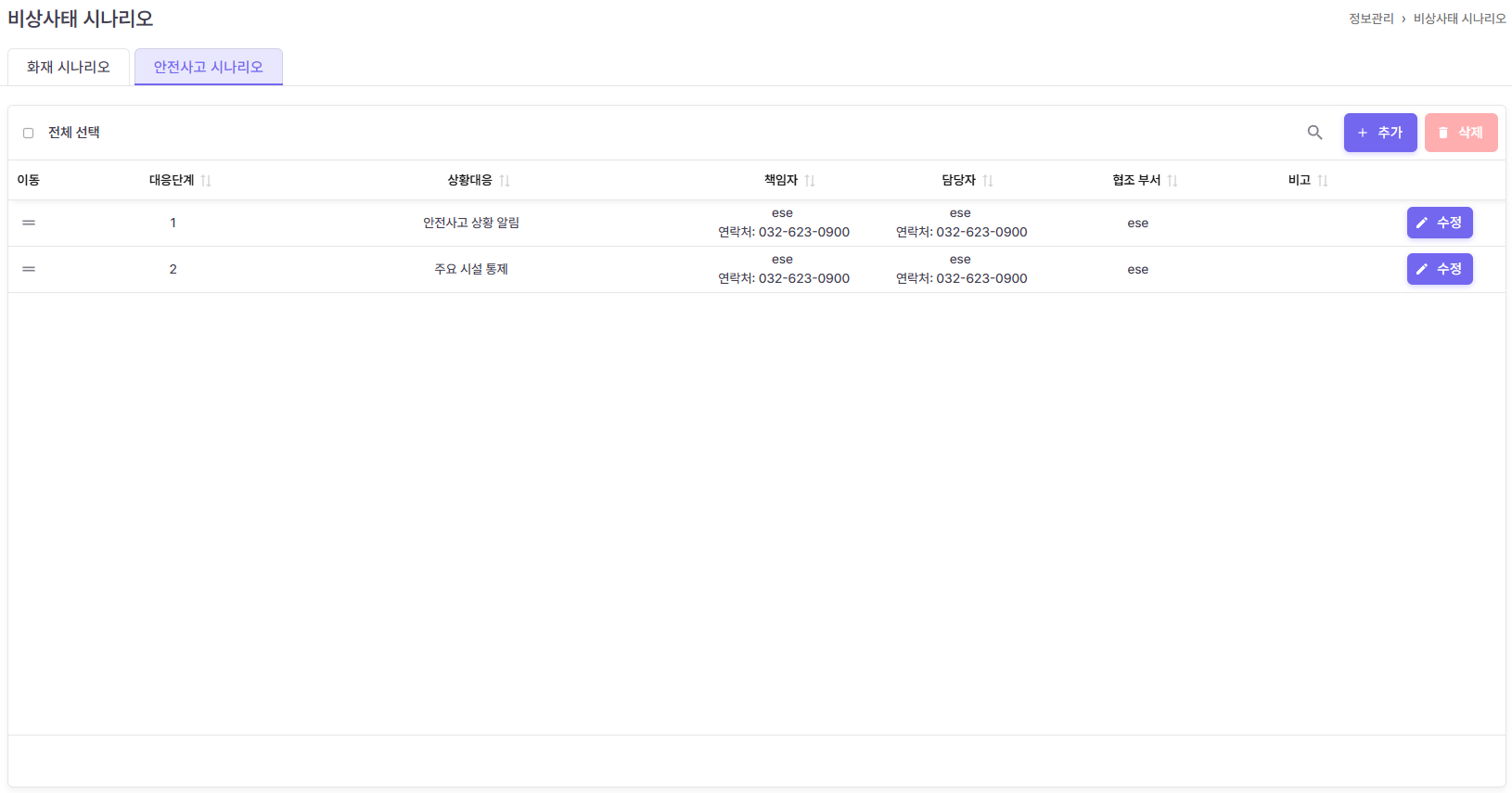Click sort icon beside 책임자 column
The image size is (1512, 793).
(x=810, y=181)
